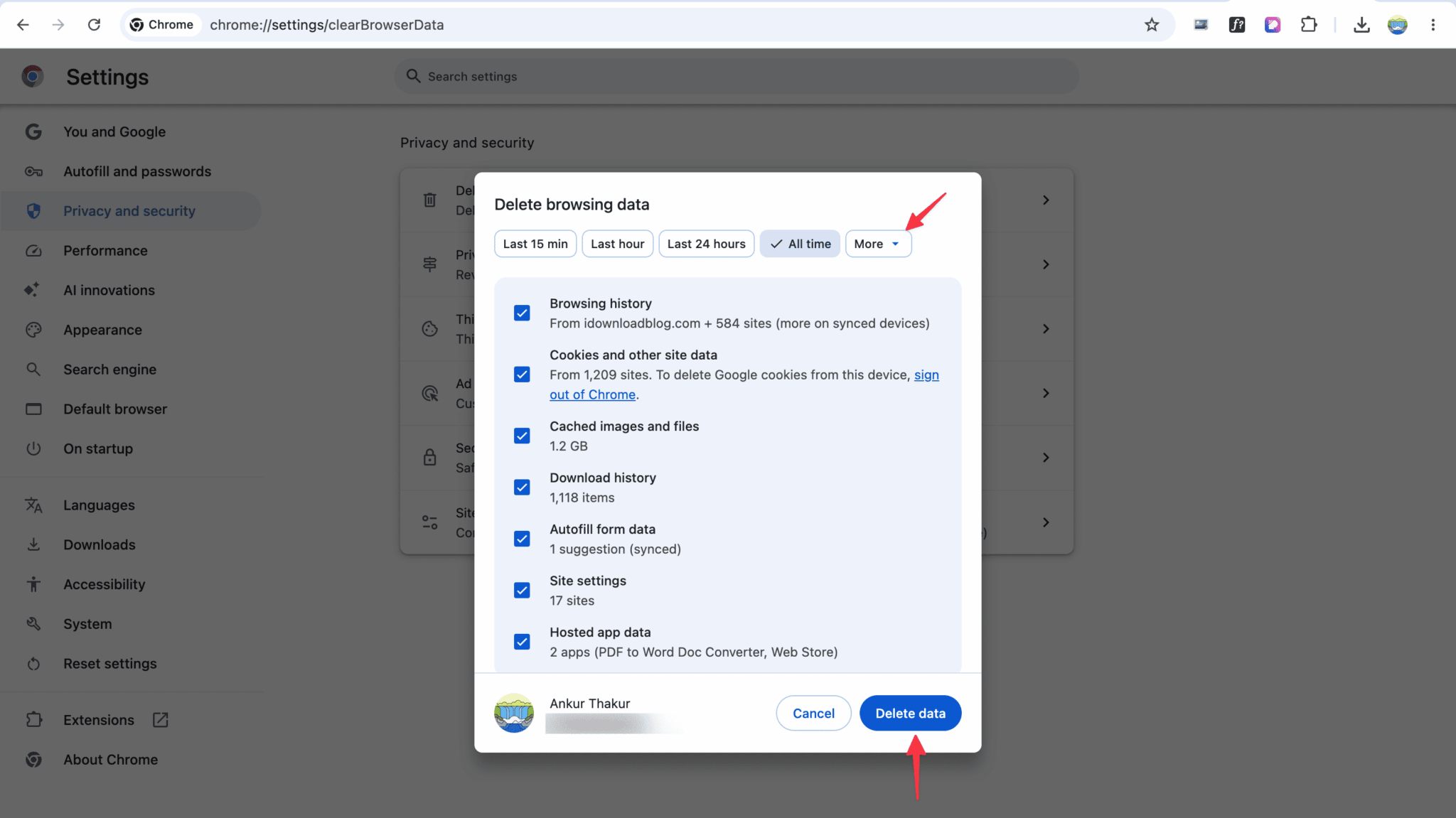Click Ankur Thakur profile picture in dialog
This screenshot has height=818, width=1456.
[514, 713]
